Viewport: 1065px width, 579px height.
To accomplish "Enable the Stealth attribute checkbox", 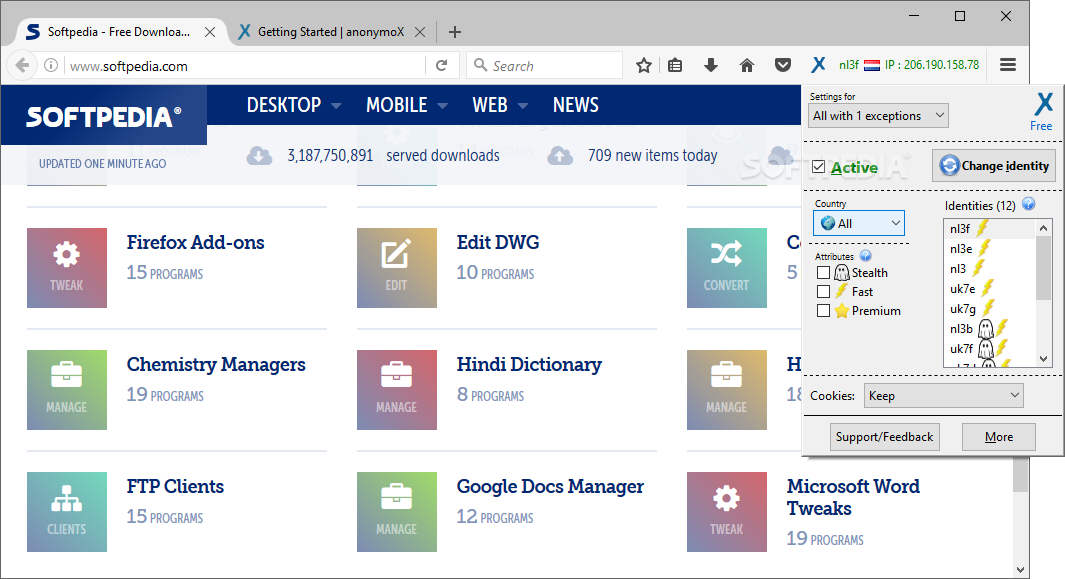I will [x=823, y=273].
